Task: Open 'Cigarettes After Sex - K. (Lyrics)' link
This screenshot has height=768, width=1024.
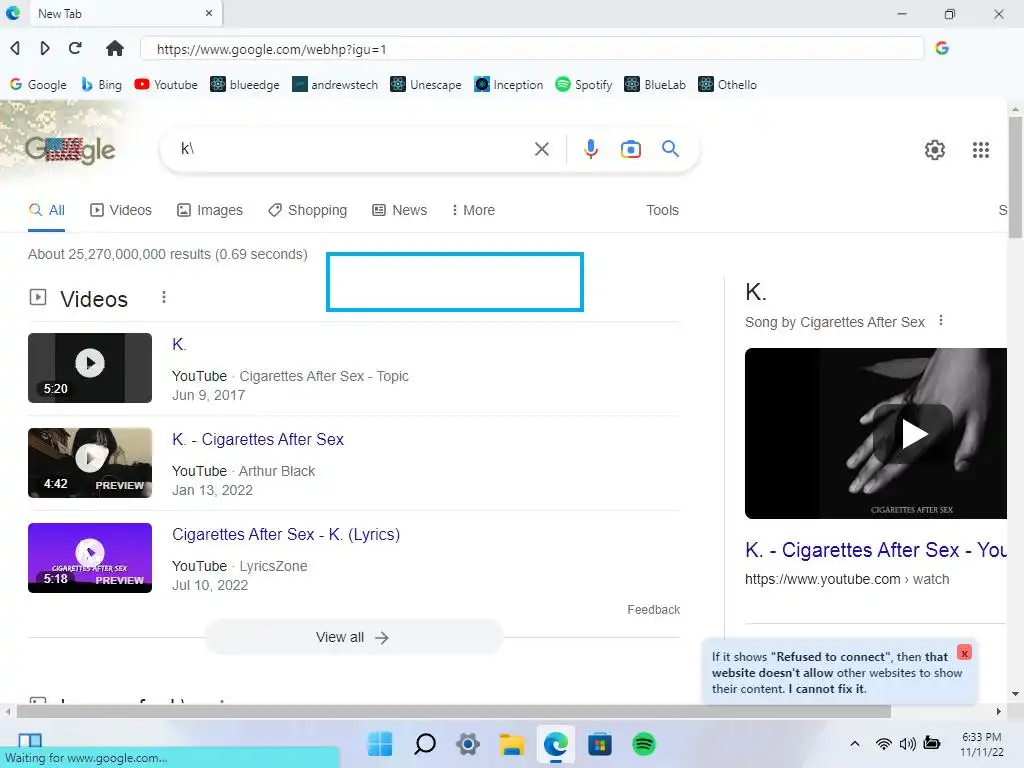Action: (286, 534)
